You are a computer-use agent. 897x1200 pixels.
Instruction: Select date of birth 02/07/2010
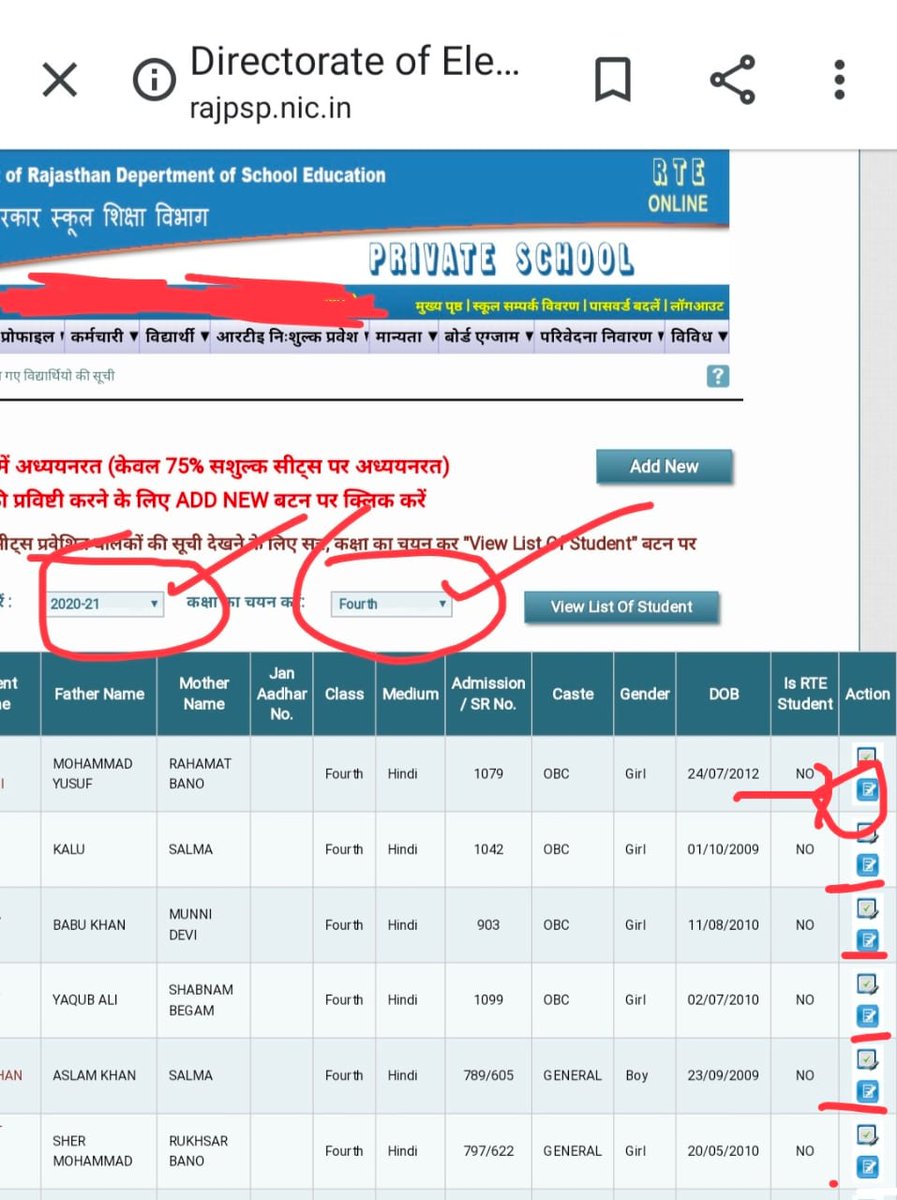(723, 1000)
